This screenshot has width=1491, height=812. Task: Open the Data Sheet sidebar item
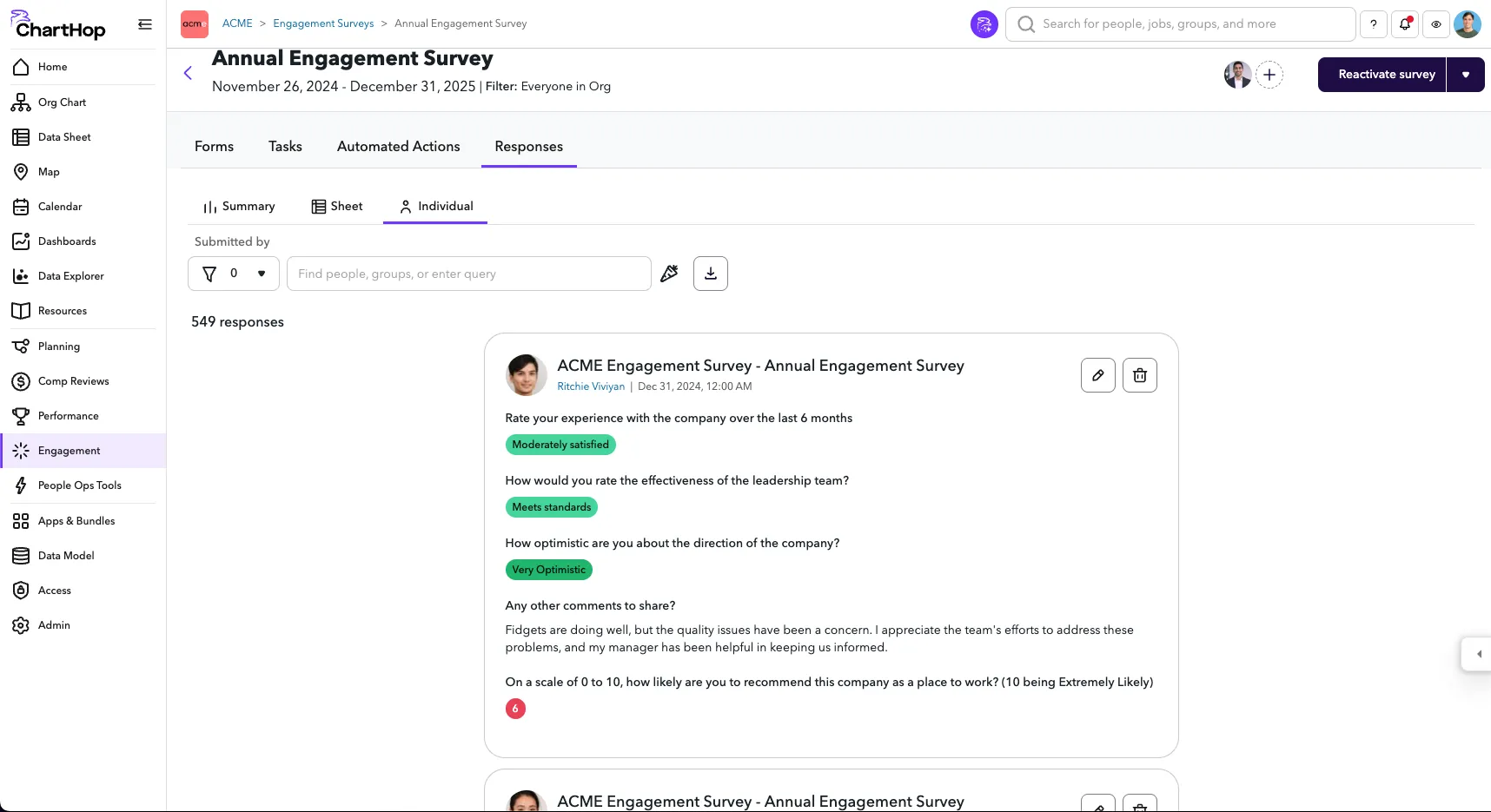pyautogui.click(x=83, y=137)
